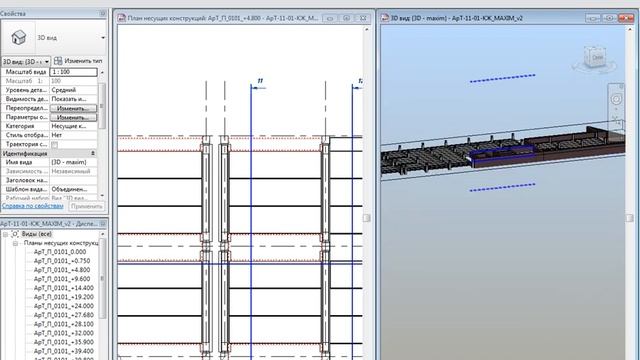Collapse the Идентификация section

93,153
